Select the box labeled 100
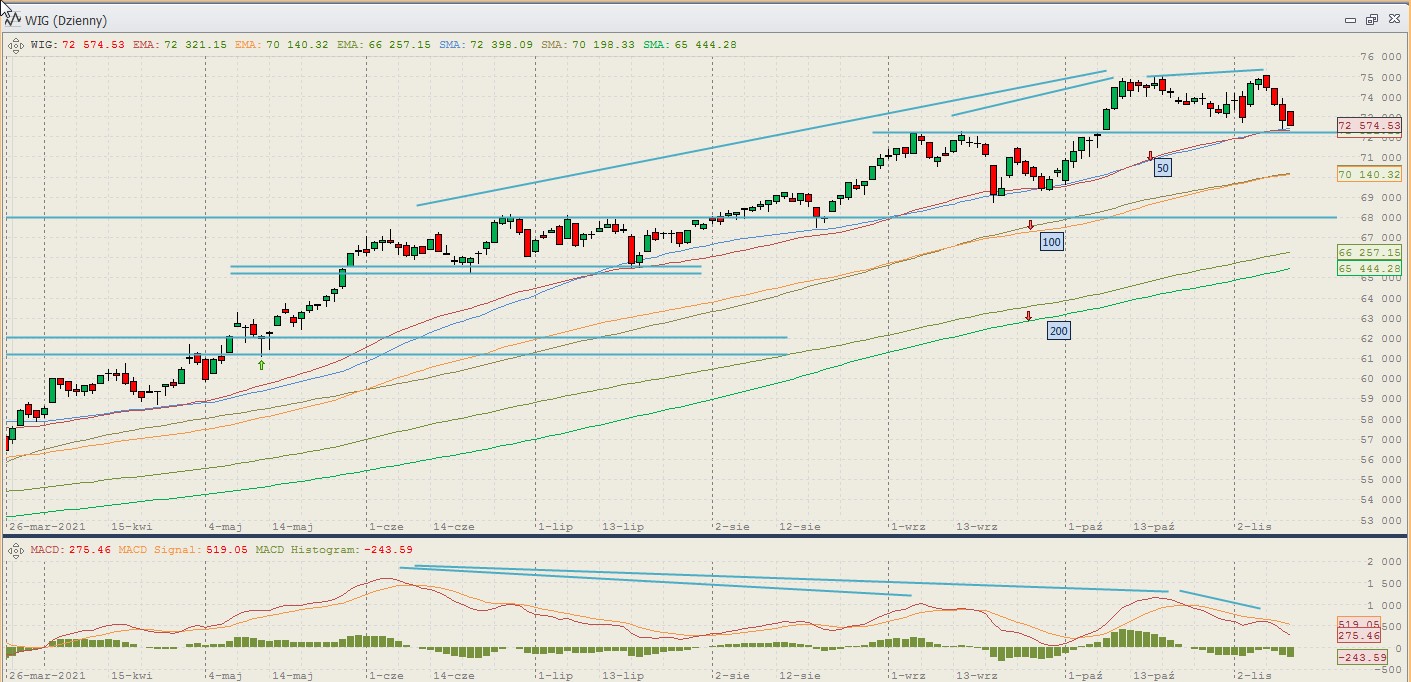 [x=1051, y=242]
